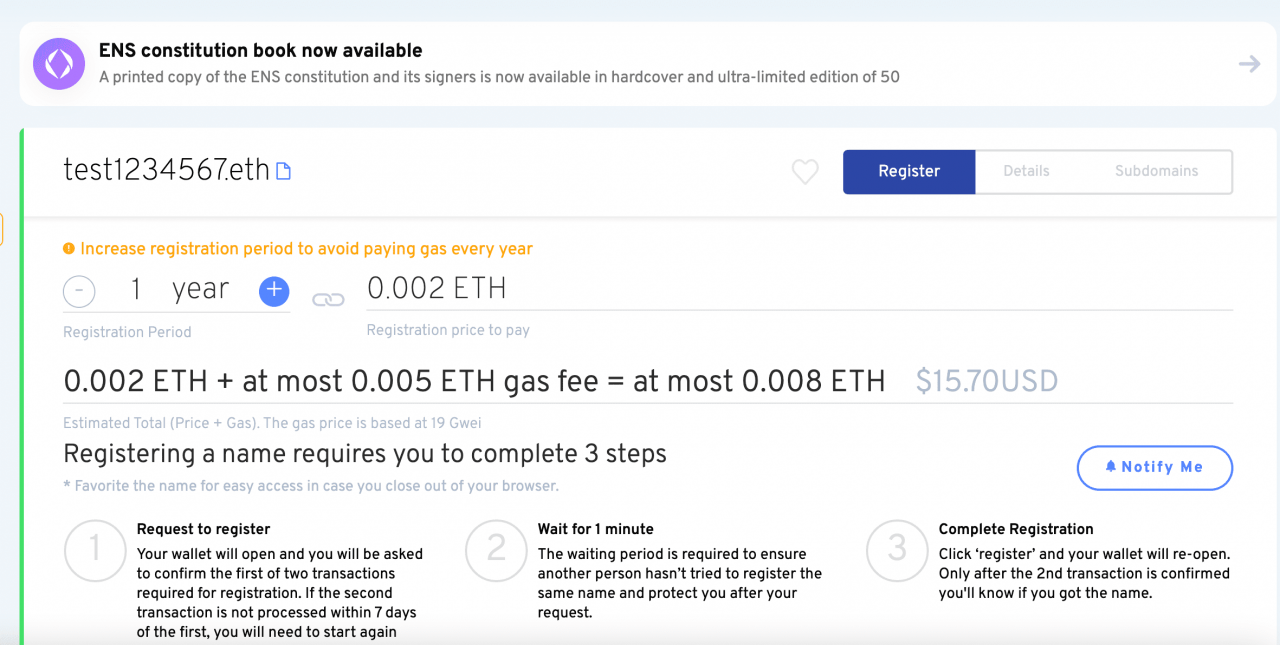Switch to the Register tab
Screen dimensions: 1280x645
tap(909, 171)
